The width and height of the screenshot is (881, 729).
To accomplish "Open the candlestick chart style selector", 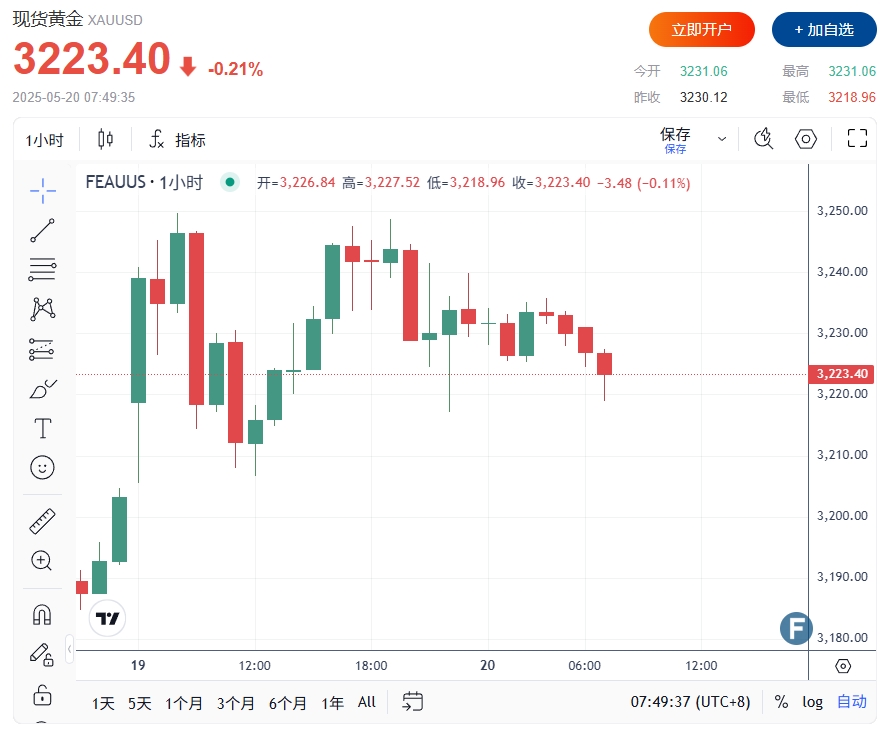I will (x=106, y=139).
